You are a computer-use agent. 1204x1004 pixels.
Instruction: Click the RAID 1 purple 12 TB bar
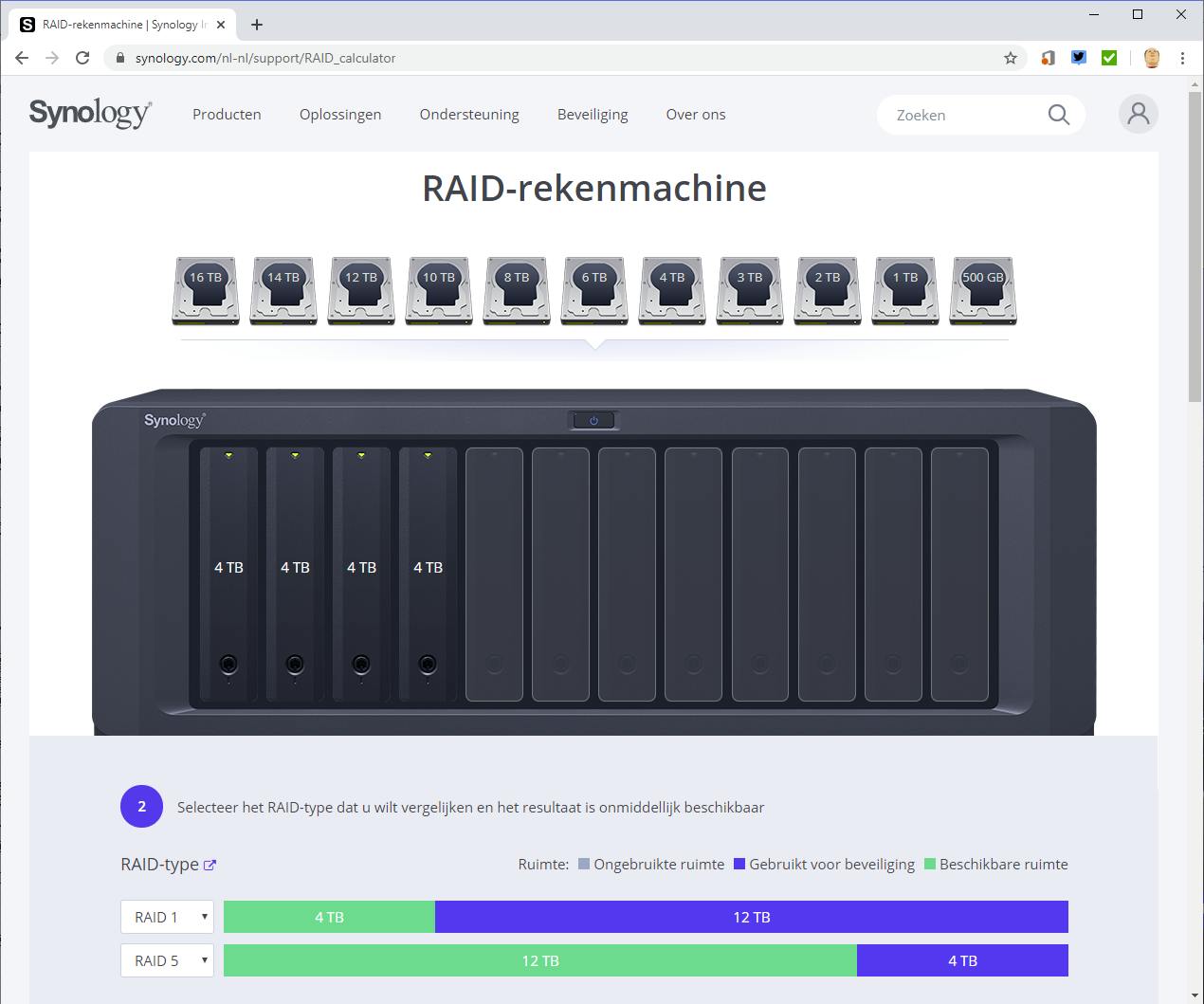[x=752, y=917]
